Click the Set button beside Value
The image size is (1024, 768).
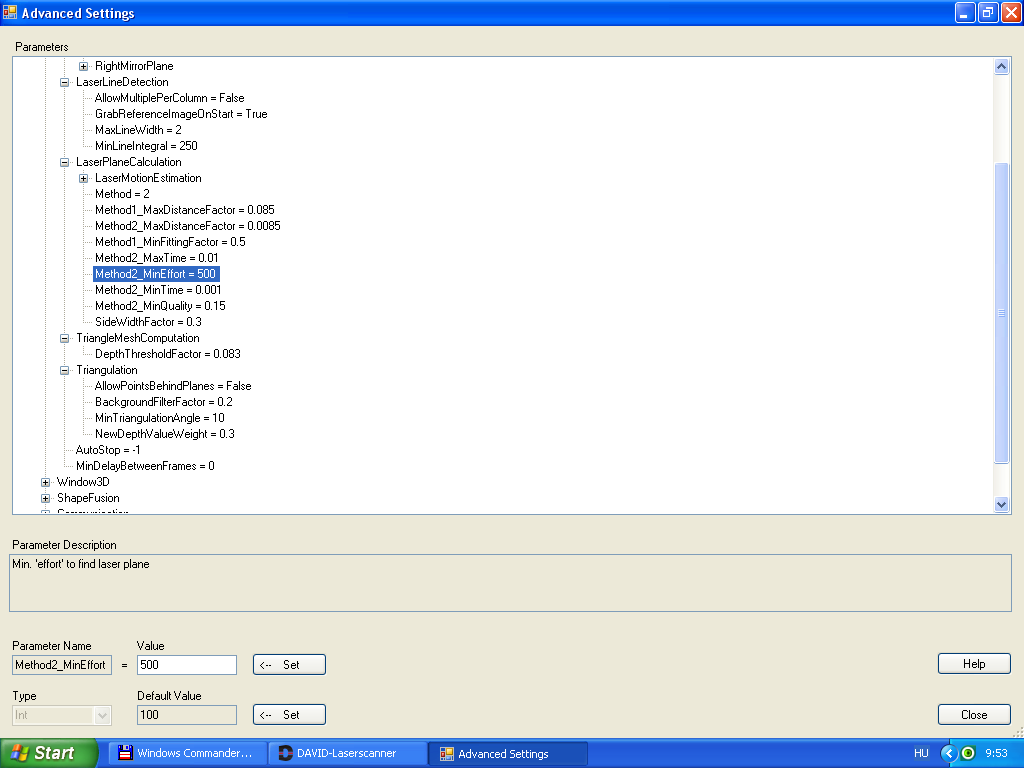click(x=289, y=665)
